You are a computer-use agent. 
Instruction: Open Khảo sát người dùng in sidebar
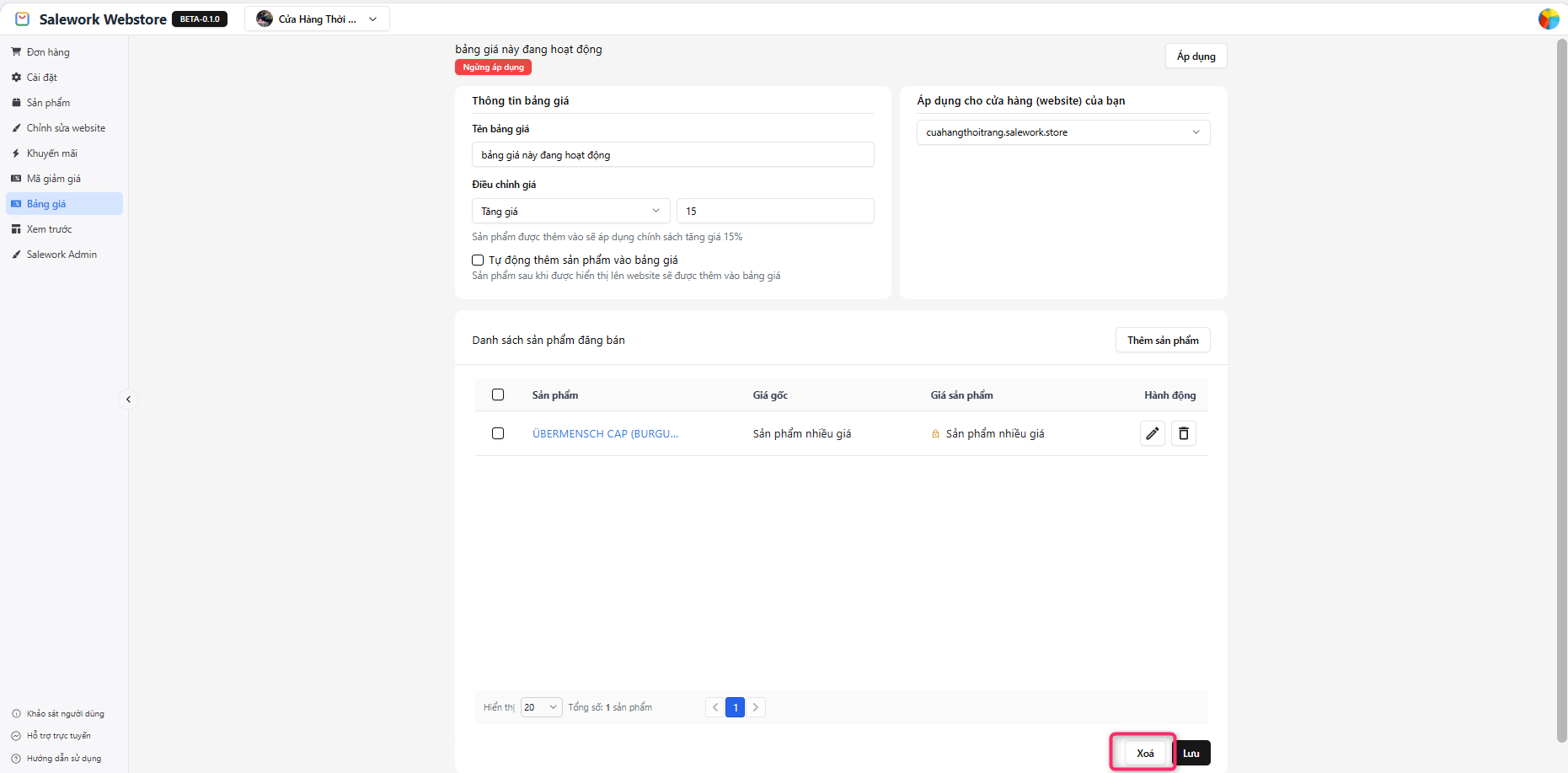click(65, 714)
